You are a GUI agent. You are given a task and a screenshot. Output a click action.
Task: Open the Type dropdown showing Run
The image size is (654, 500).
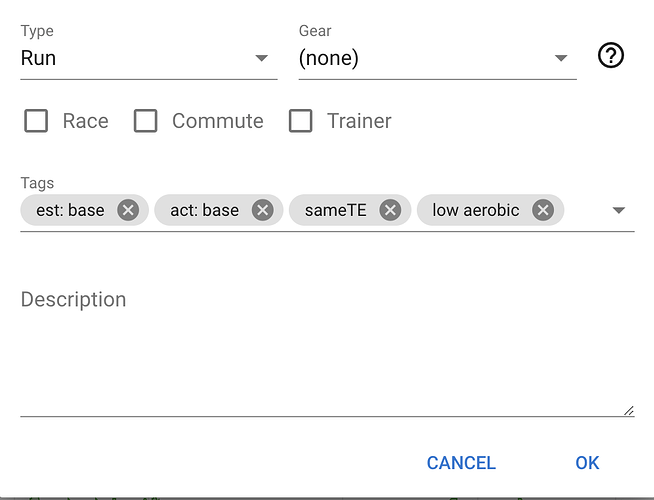pyautogui.click(x=149, y=58)
